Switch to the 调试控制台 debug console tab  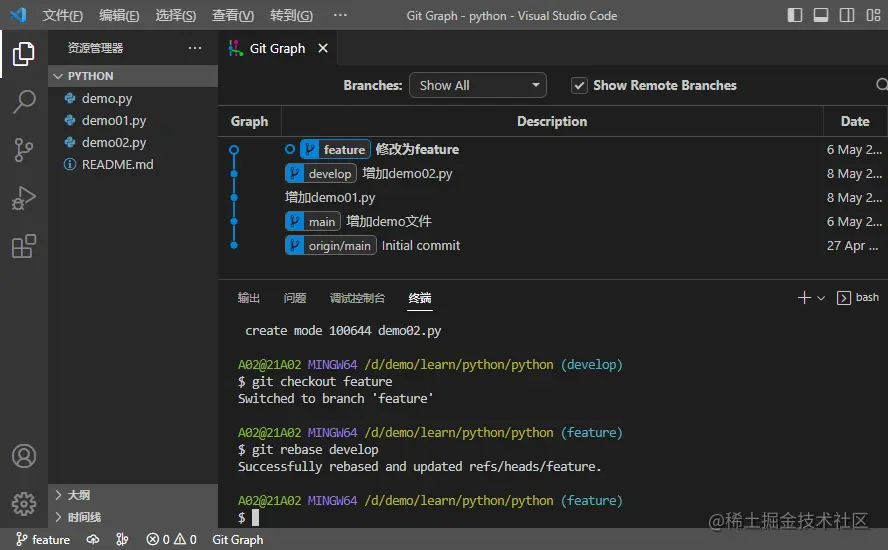[357, 298]
